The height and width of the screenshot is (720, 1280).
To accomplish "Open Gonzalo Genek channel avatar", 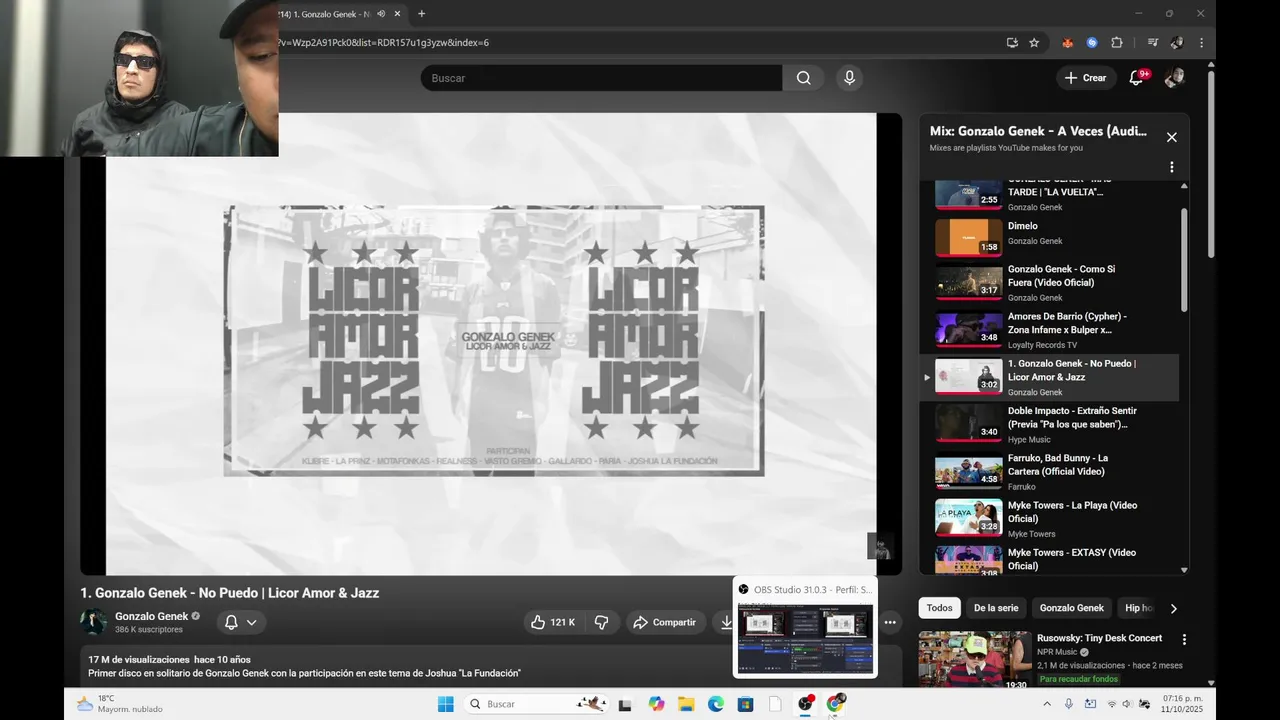I will click(94, 622).
